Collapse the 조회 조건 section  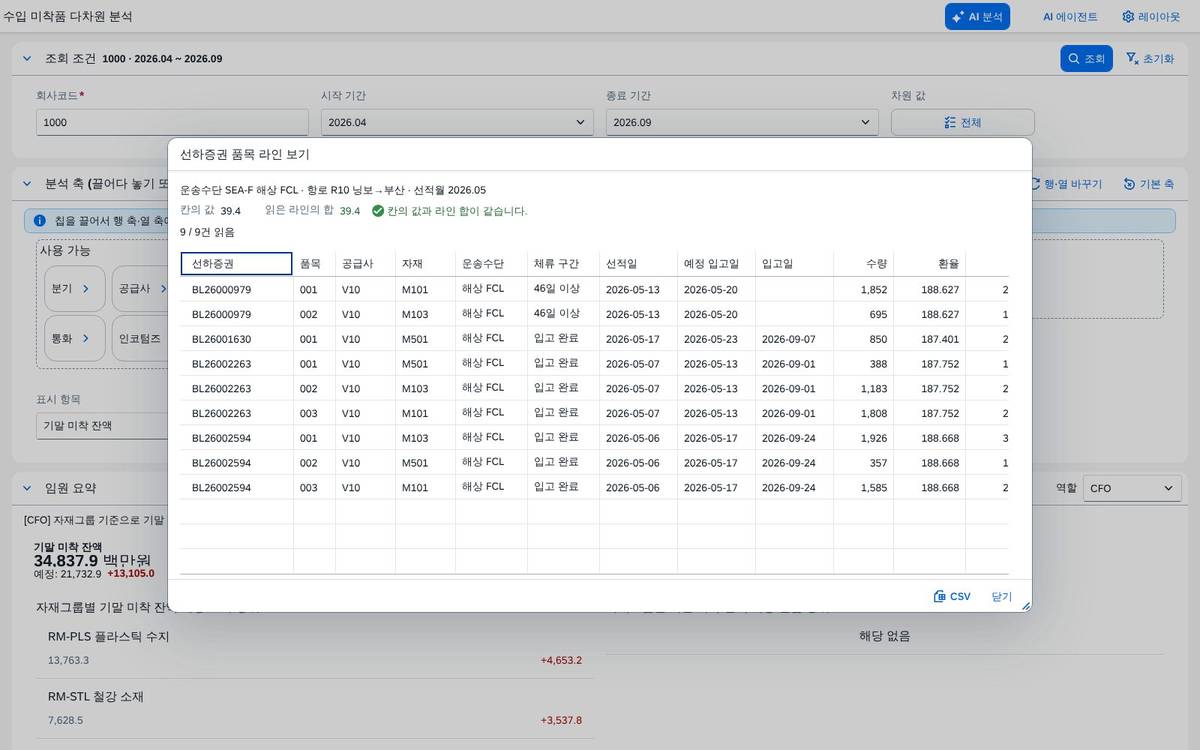tap(27, 59)
